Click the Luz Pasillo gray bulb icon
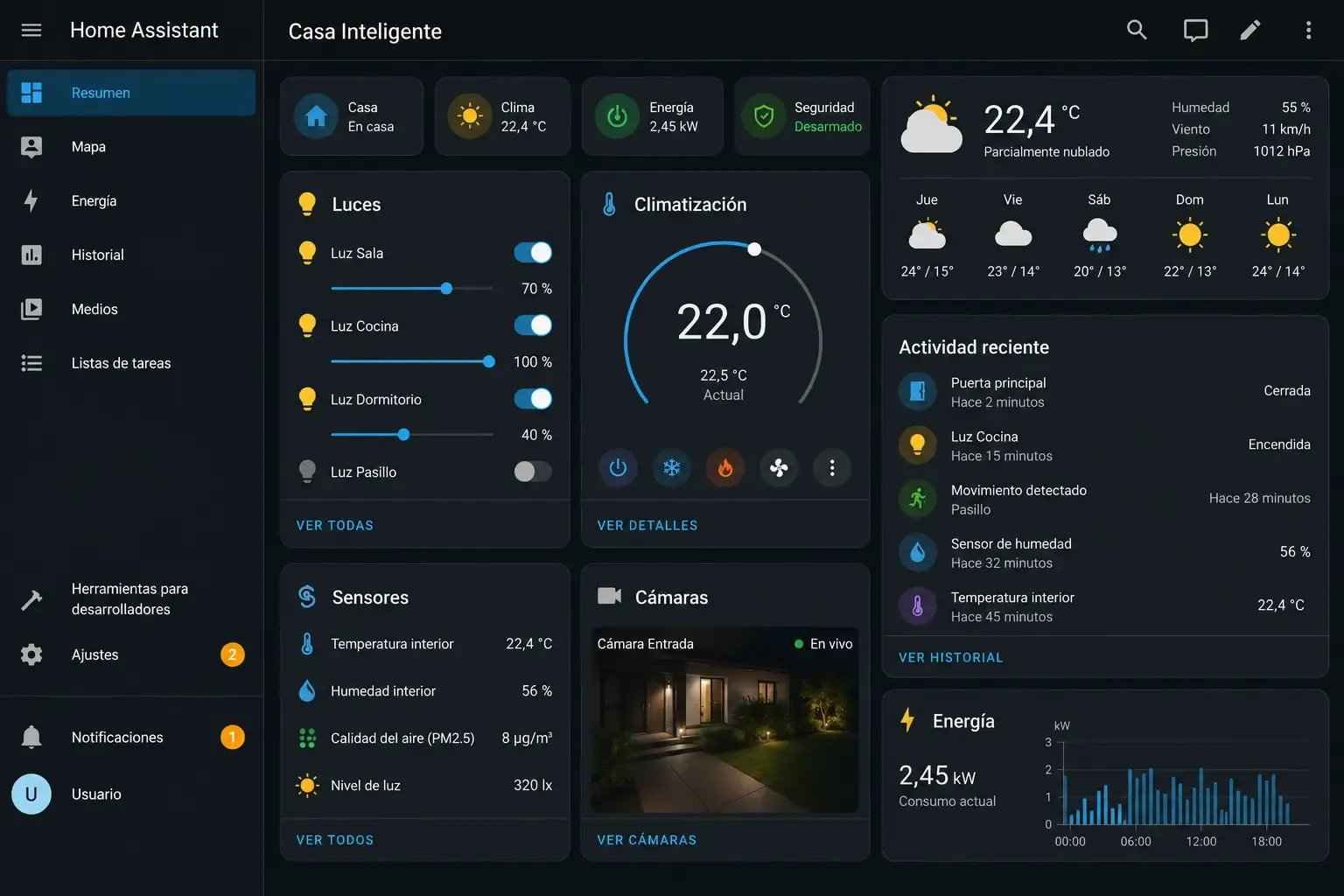Viewport: 1344px width, 896px height. click(x=307, y=472)
